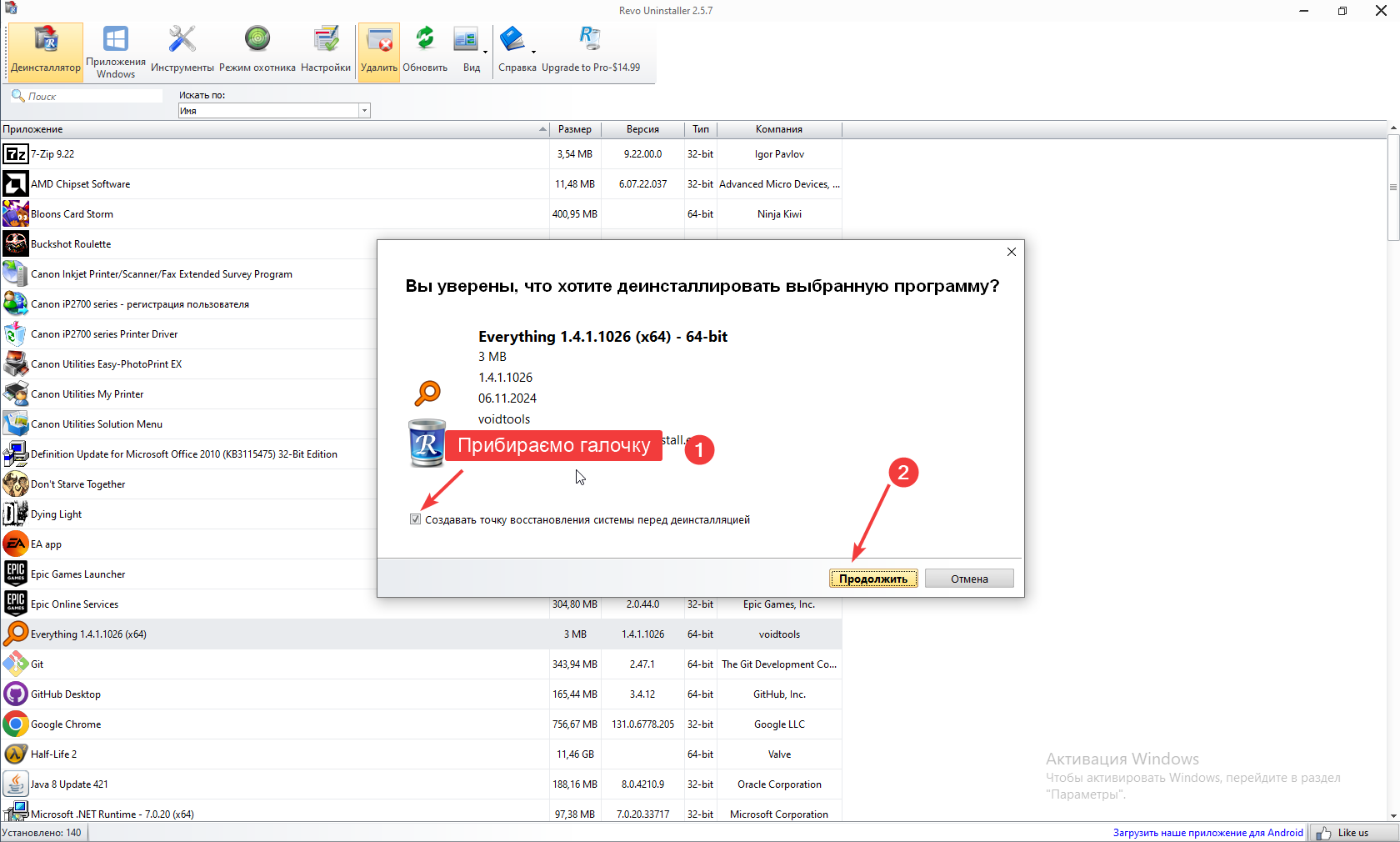Select the Git row icon
Image resolution: width=1400 pixels, height=842 pixels.
(15, 664)
